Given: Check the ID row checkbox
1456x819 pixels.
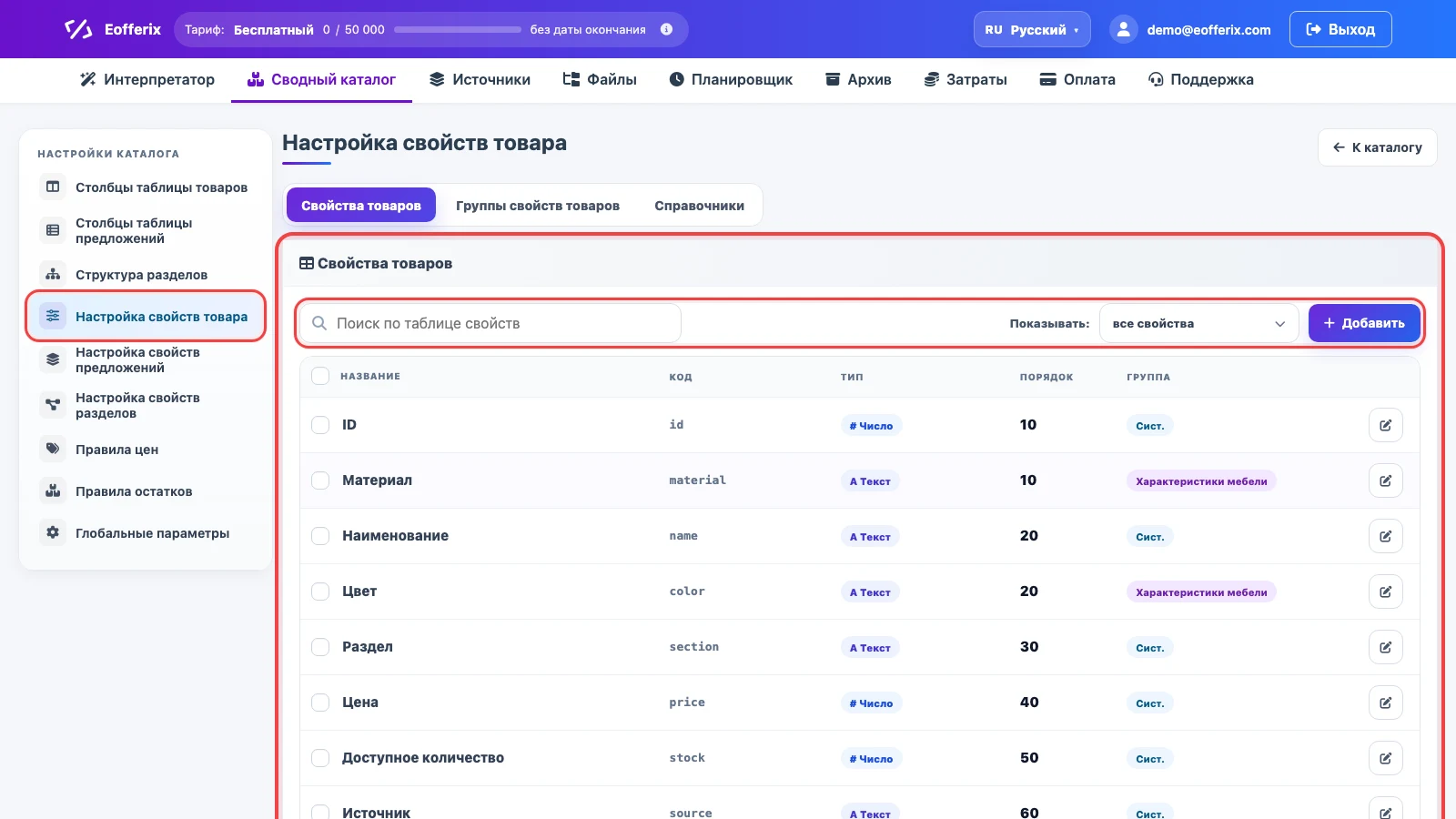Looking at the screenshot, I should (320, 425).
